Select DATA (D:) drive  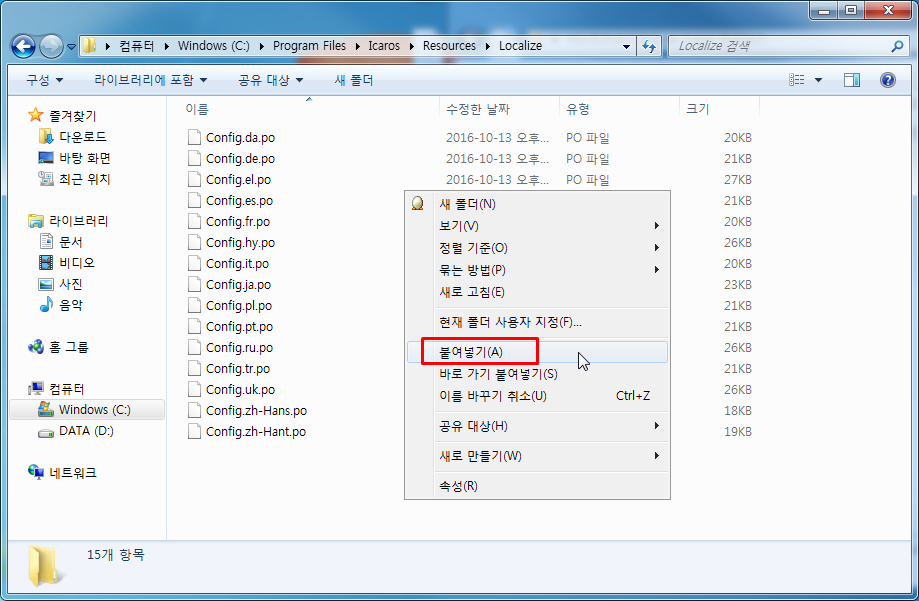point(76,431)
